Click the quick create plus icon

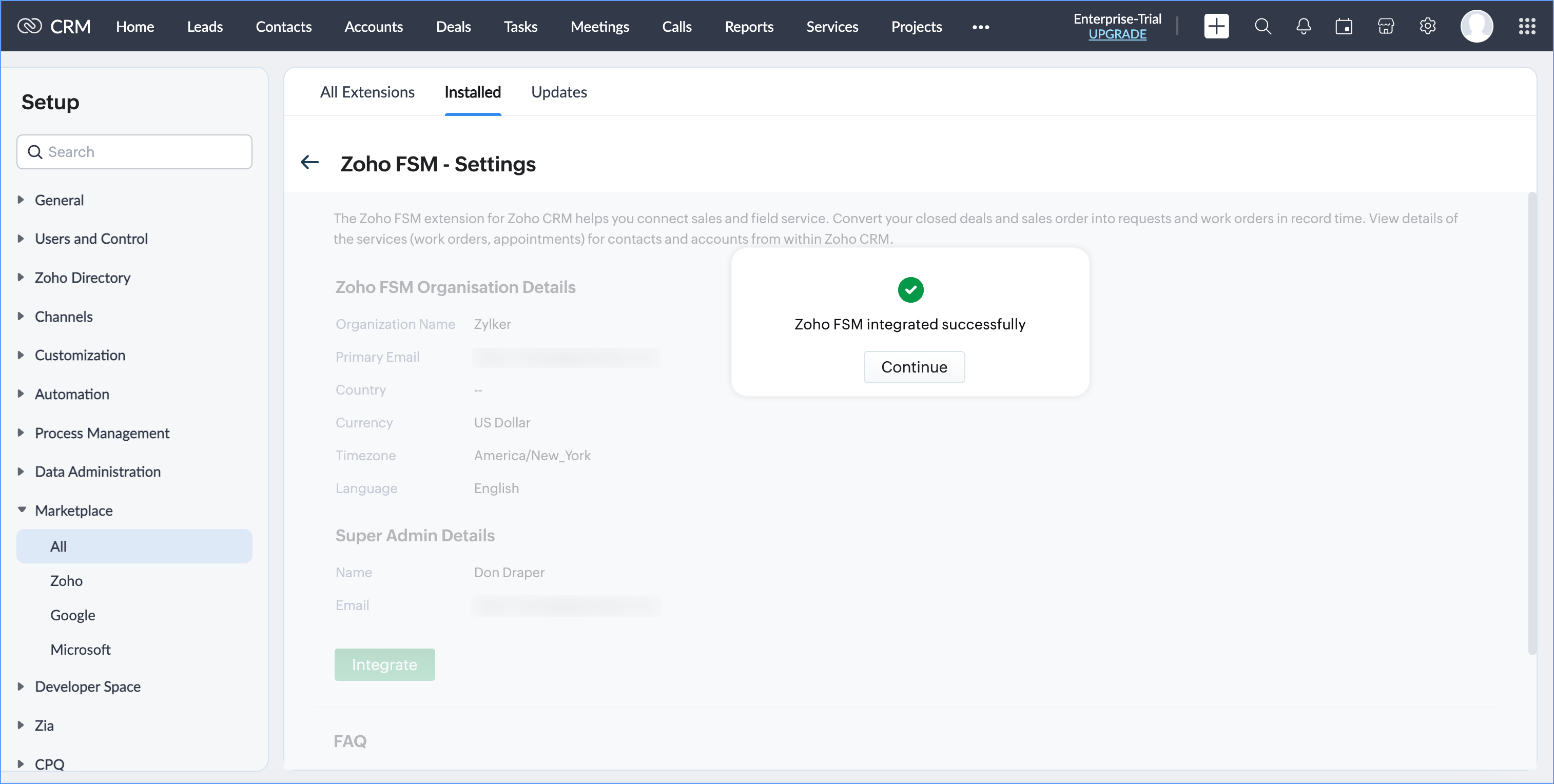coord(1216,27)
